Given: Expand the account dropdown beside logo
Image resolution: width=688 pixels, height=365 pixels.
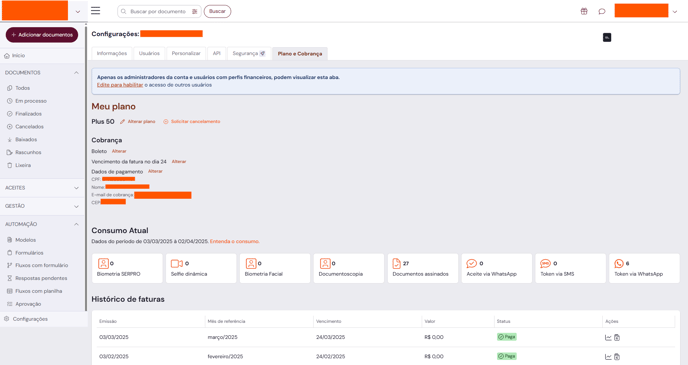Looking at the screenshot, I should (x=78, y=12).
